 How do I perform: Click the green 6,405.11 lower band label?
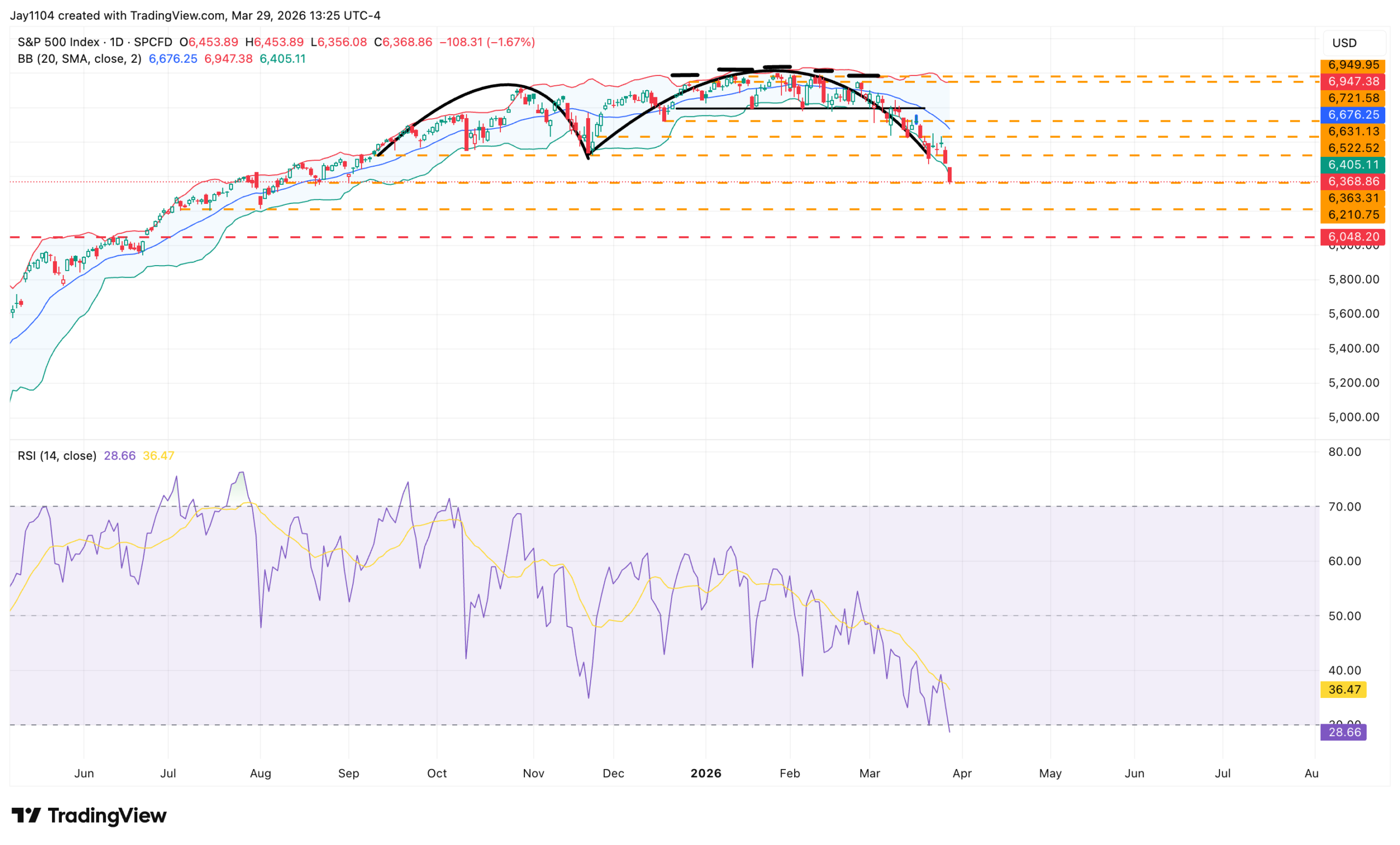pyautogui.click(x=1353, y=165)
